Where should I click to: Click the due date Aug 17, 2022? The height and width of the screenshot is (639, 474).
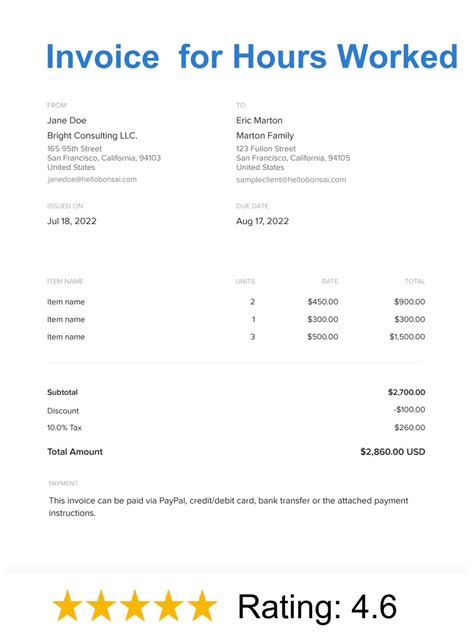tap(262, 221)
